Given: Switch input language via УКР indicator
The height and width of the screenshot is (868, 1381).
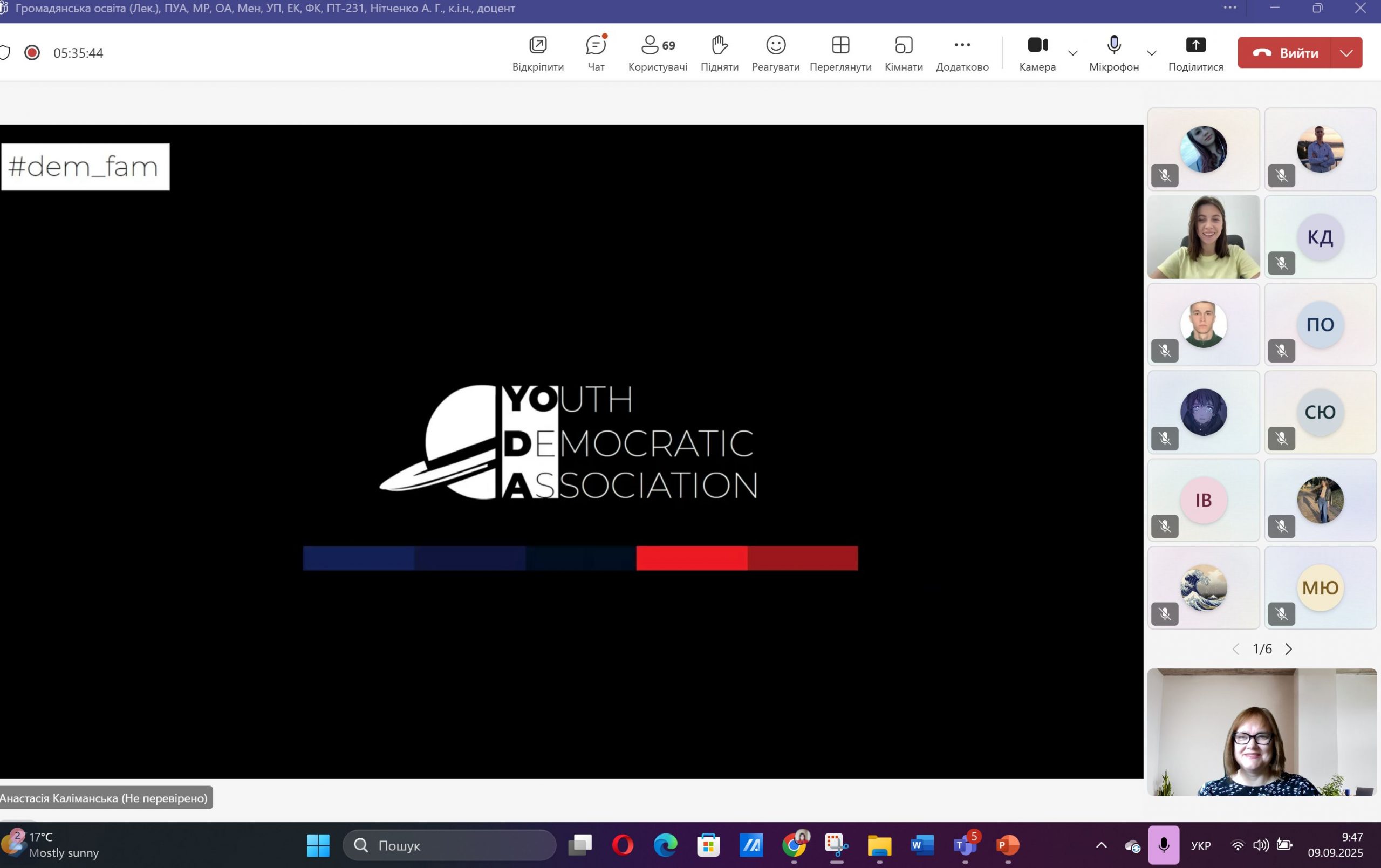Looking at the screenshot, I should point(1200,846).
